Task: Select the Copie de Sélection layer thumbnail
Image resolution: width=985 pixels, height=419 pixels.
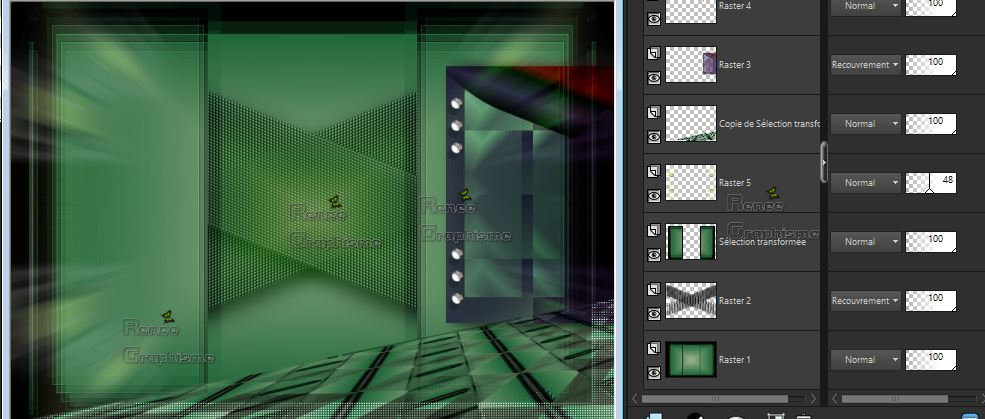Action: [x=690, y=123]
